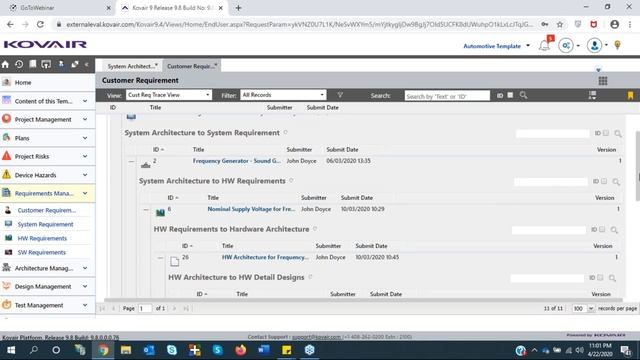This screenshot has width=640, height=360.
Task: Open HW Requirements in sidebar
Action: [x=42, y=238]
